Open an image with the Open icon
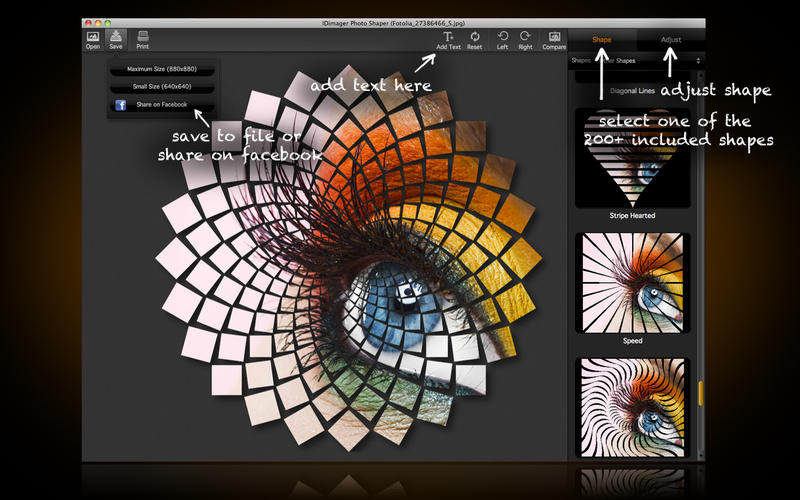Image resolution: width=800 pixels, height=500 pixels. click(x=92, y=38)
